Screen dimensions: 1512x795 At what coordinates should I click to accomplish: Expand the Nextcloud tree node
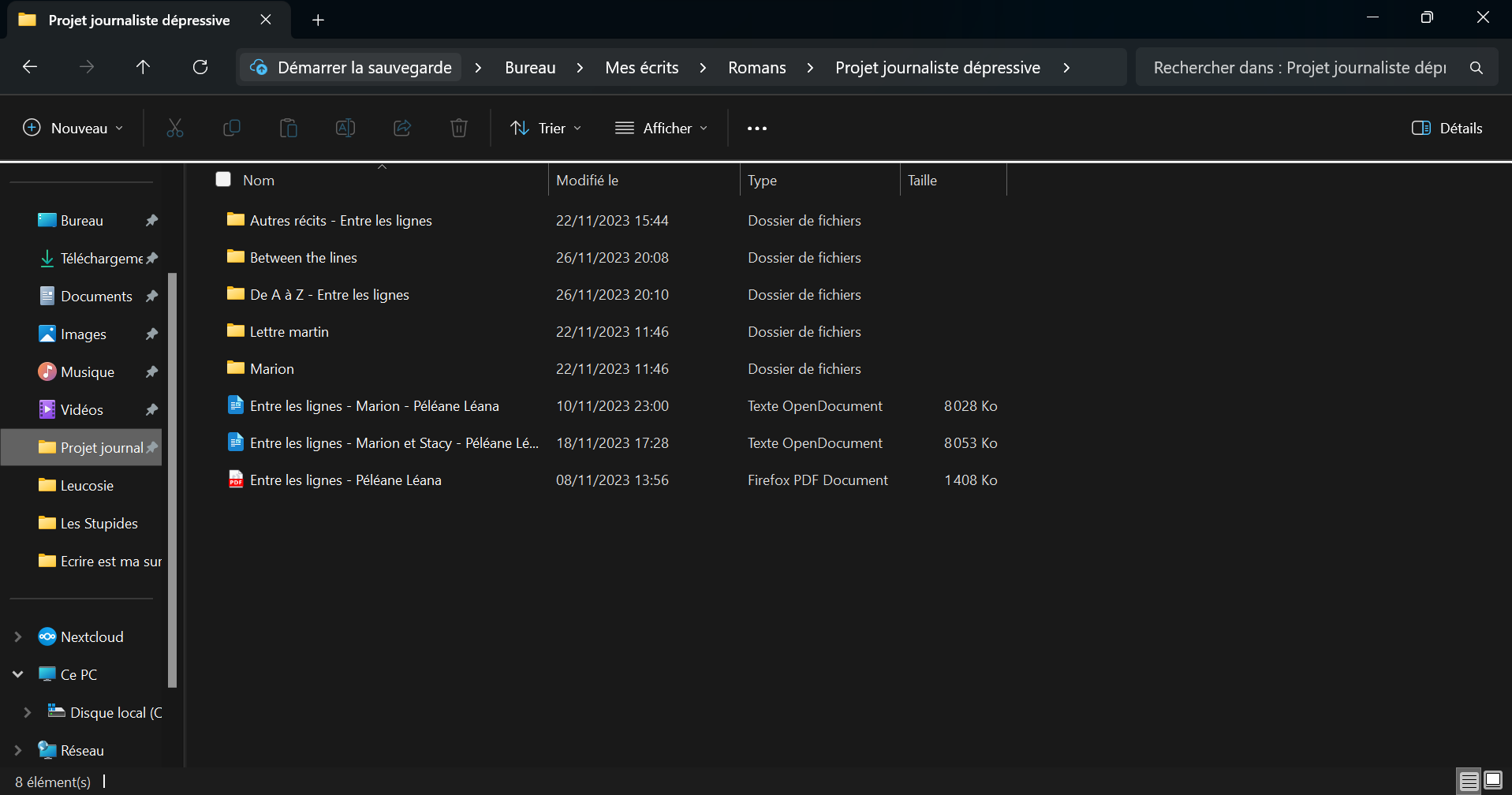tap(18, 636)
